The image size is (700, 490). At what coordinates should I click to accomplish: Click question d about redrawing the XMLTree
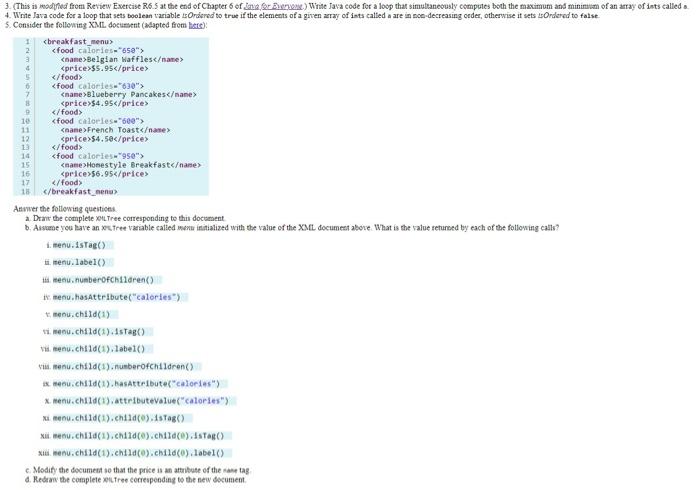136,480
